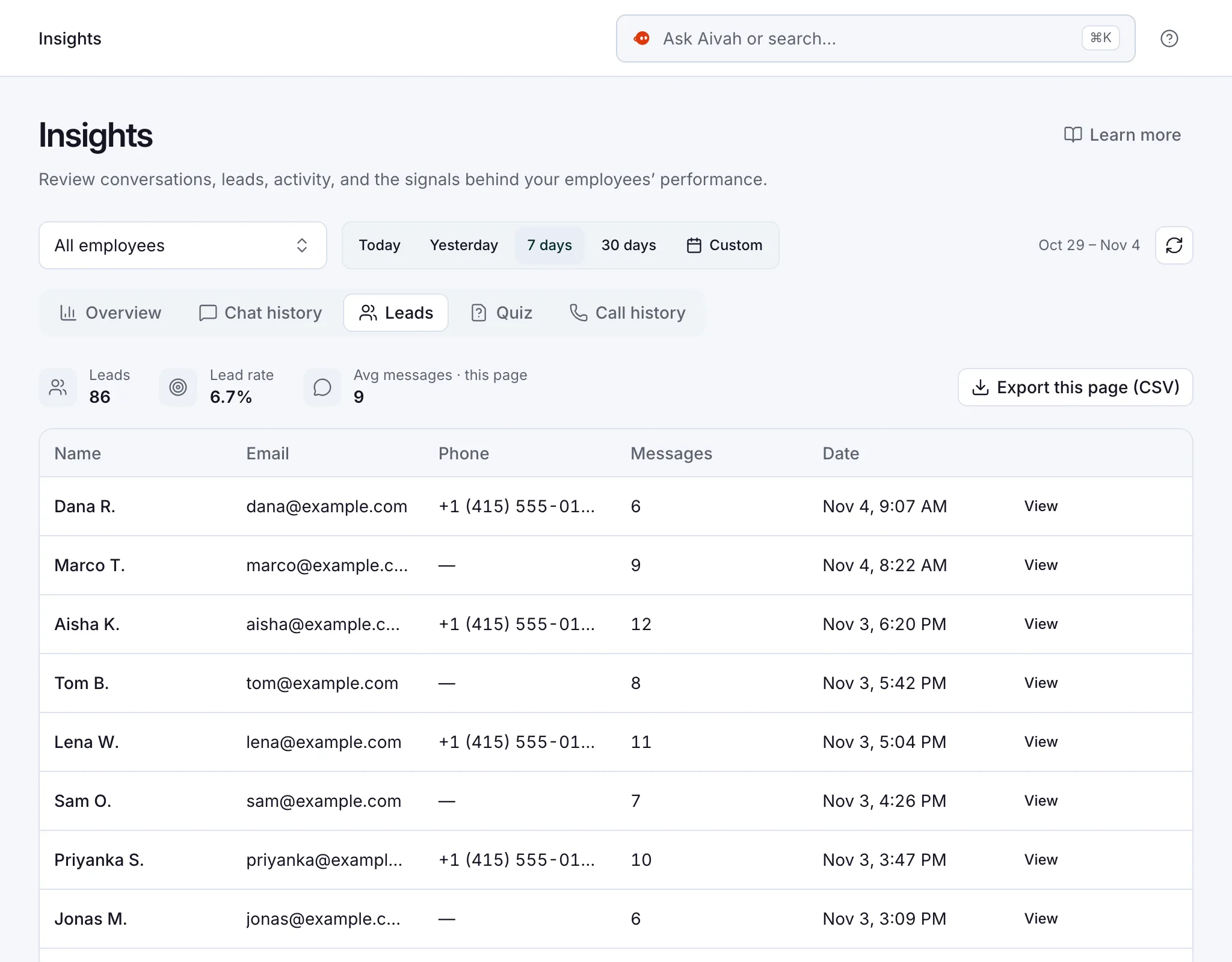Click the Name column header

(78, 453)
